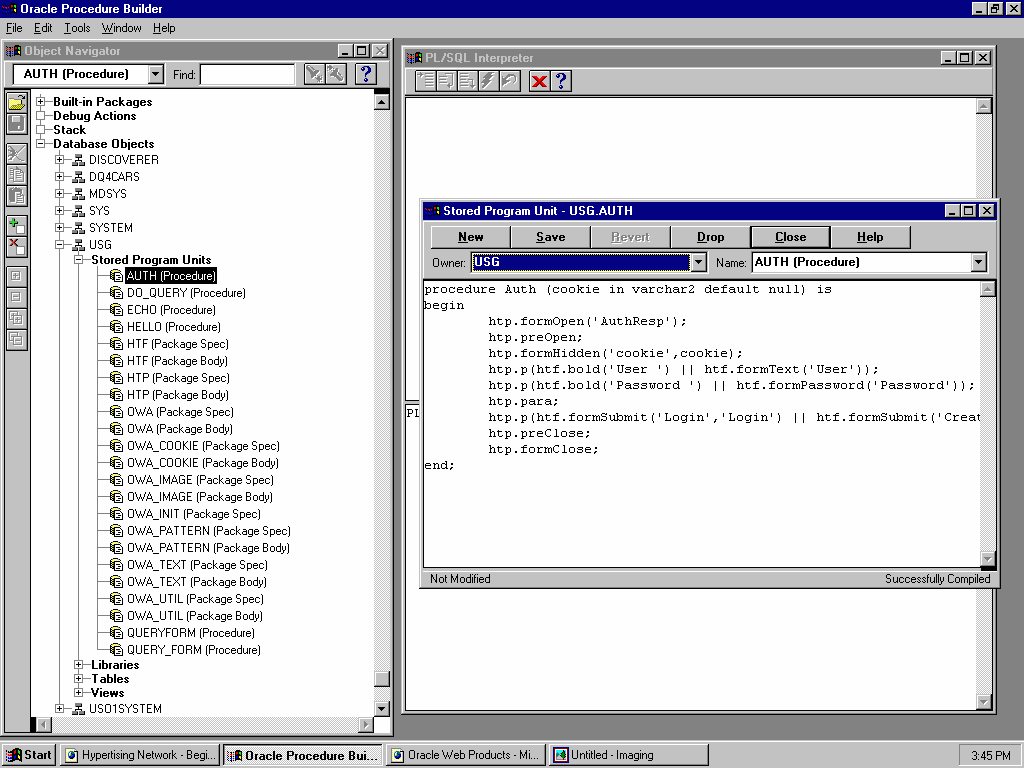The height and width of the screenshot is (768, 1024).
Task: Open the Name dropdown showing AUTH (Procedure)
Action: tap(978, 262)
